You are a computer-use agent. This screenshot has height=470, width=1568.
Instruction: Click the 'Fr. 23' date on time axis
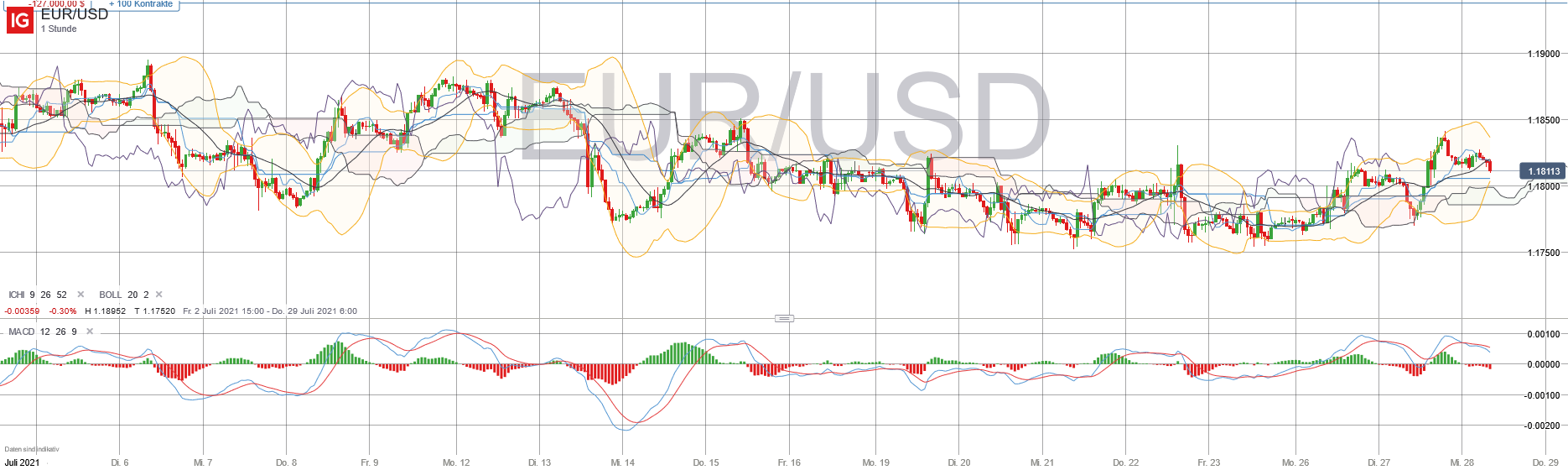[1209, 462]
